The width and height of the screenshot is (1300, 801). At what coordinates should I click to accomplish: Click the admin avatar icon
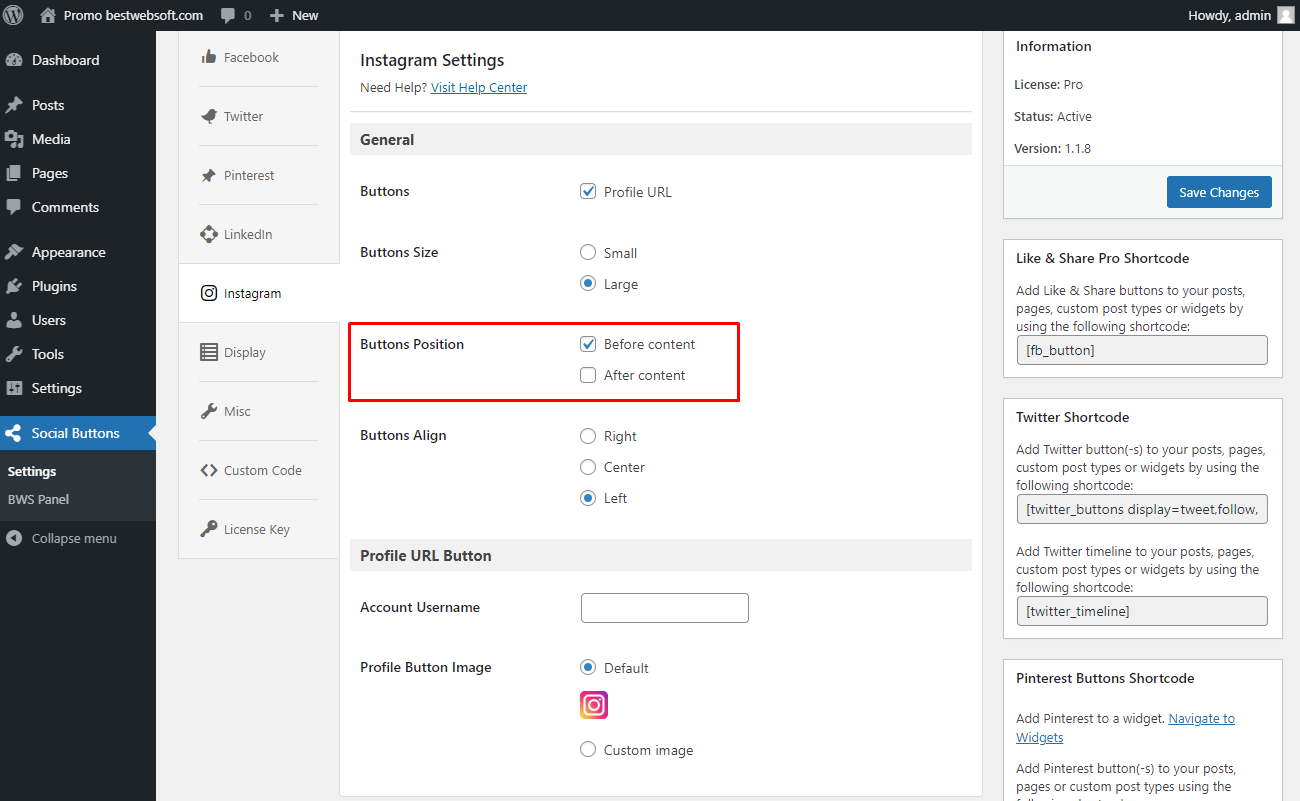click(1285, 15)
